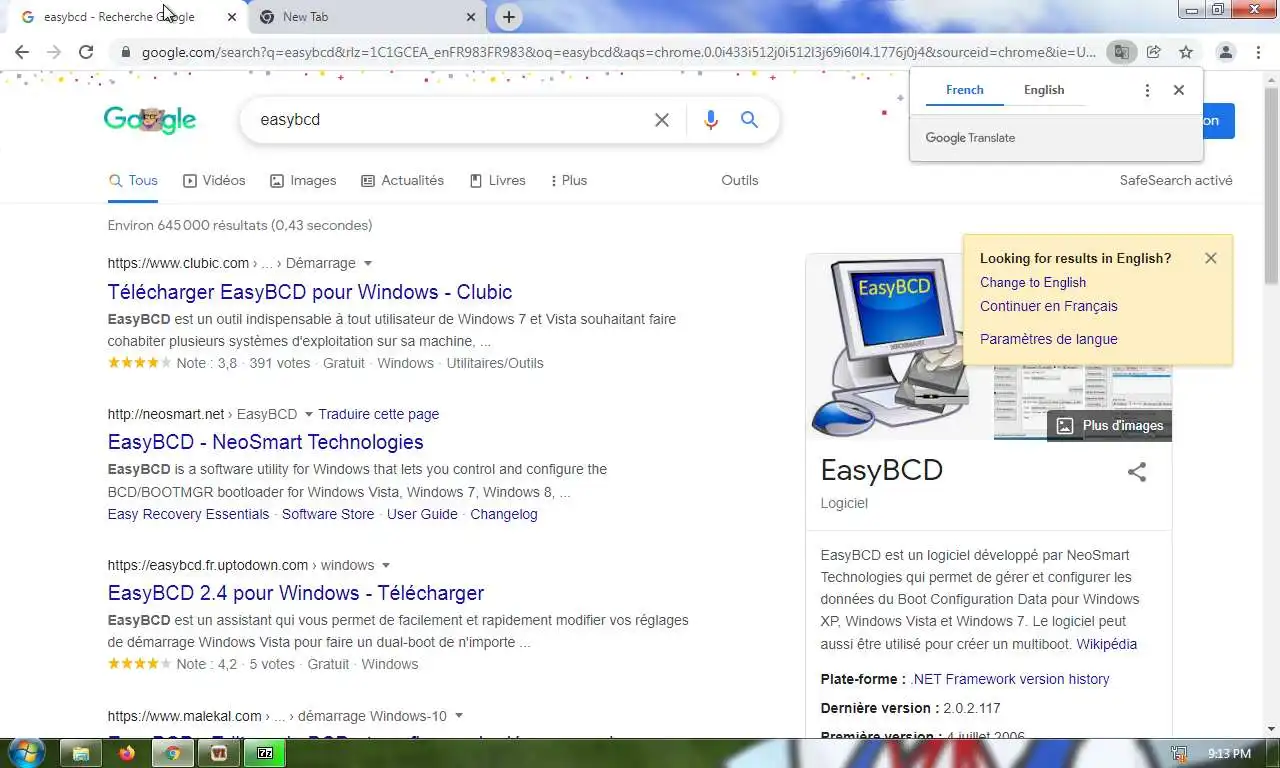1280x768 pixels.
Task: Open File Explorer from the taskbar
Action: 81,753
